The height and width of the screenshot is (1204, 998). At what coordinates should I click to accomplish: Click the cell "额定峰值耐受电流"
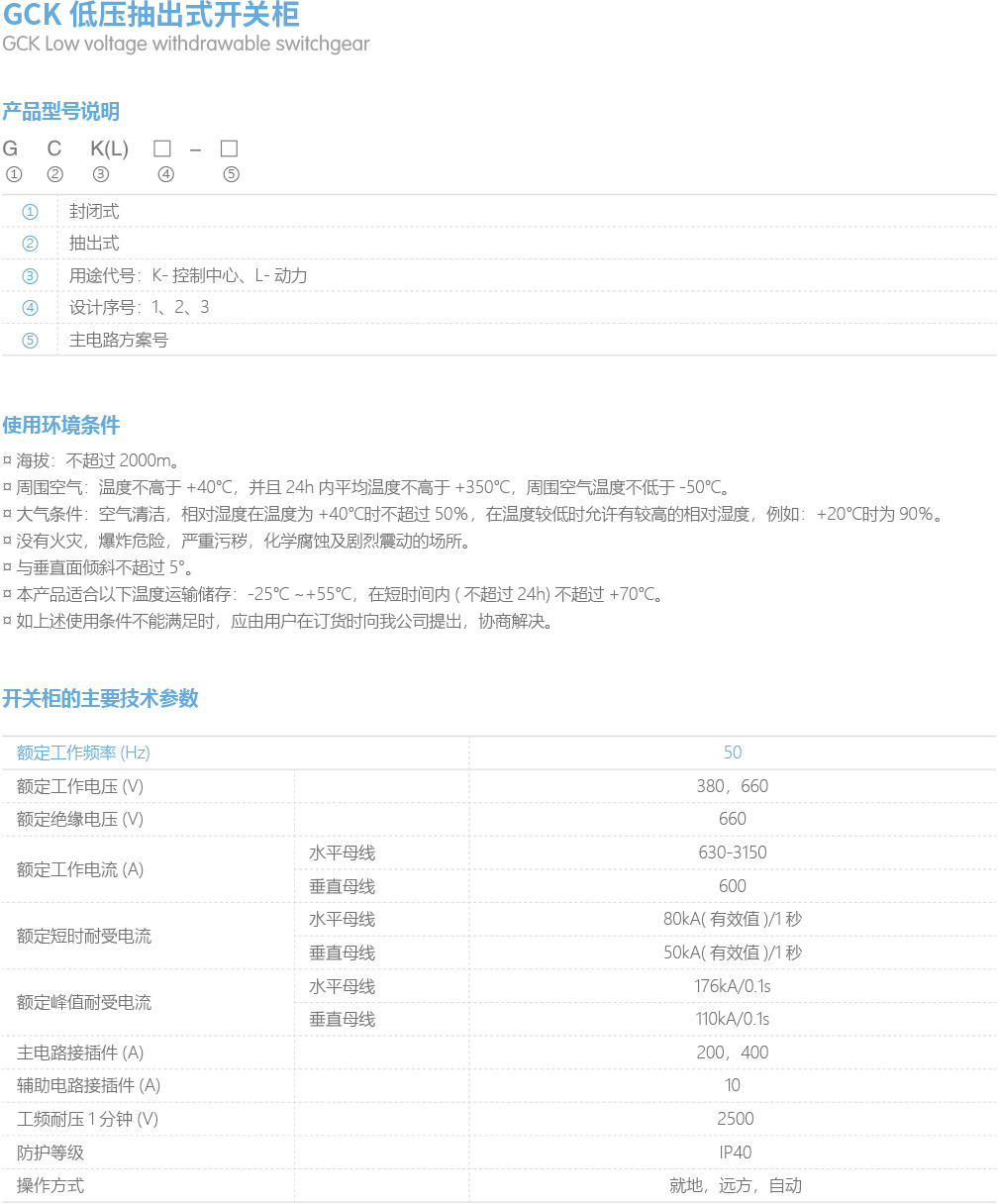click(x=84, y=1002)
